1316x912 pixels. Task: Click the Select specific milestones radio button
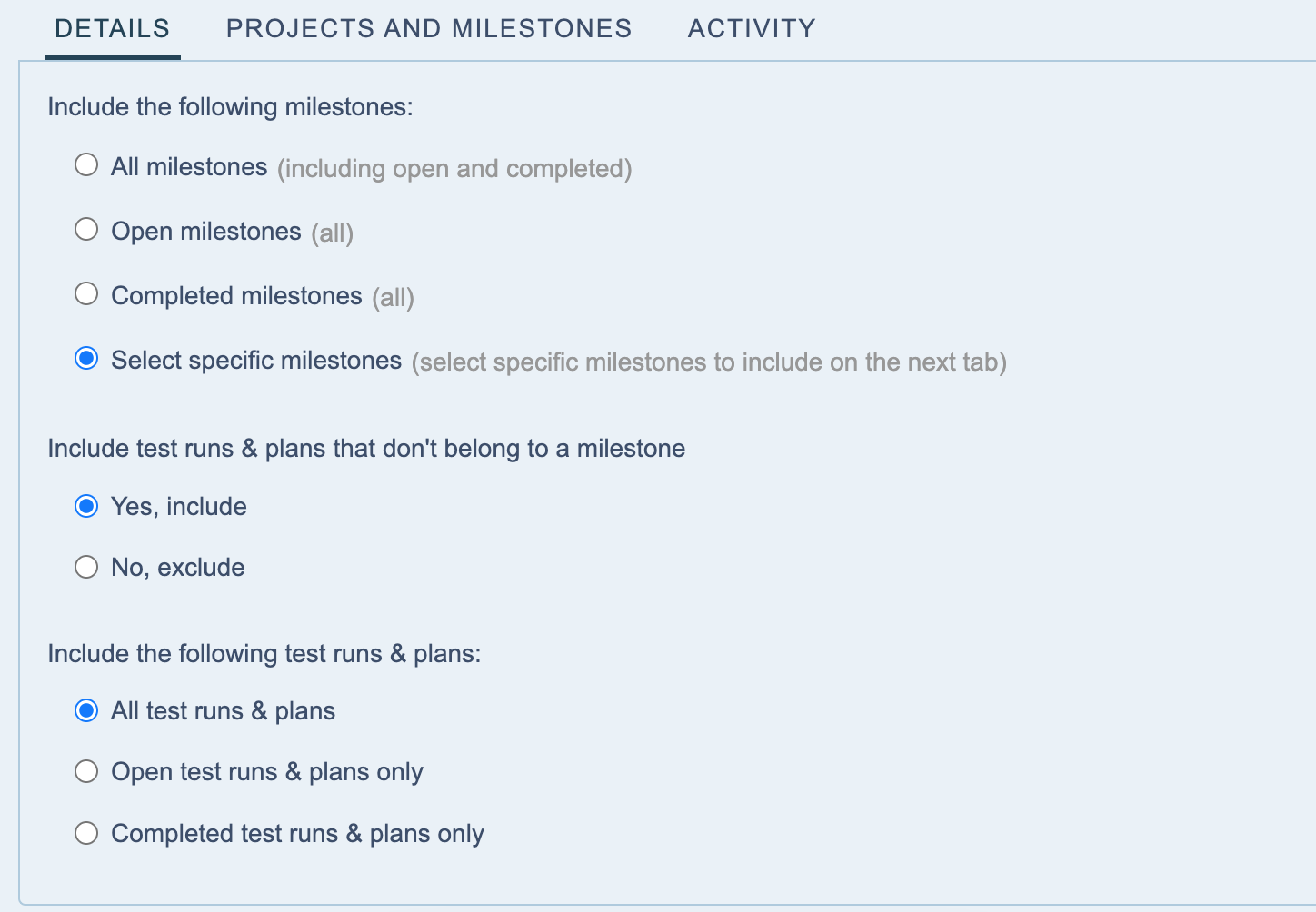point(86,359)
